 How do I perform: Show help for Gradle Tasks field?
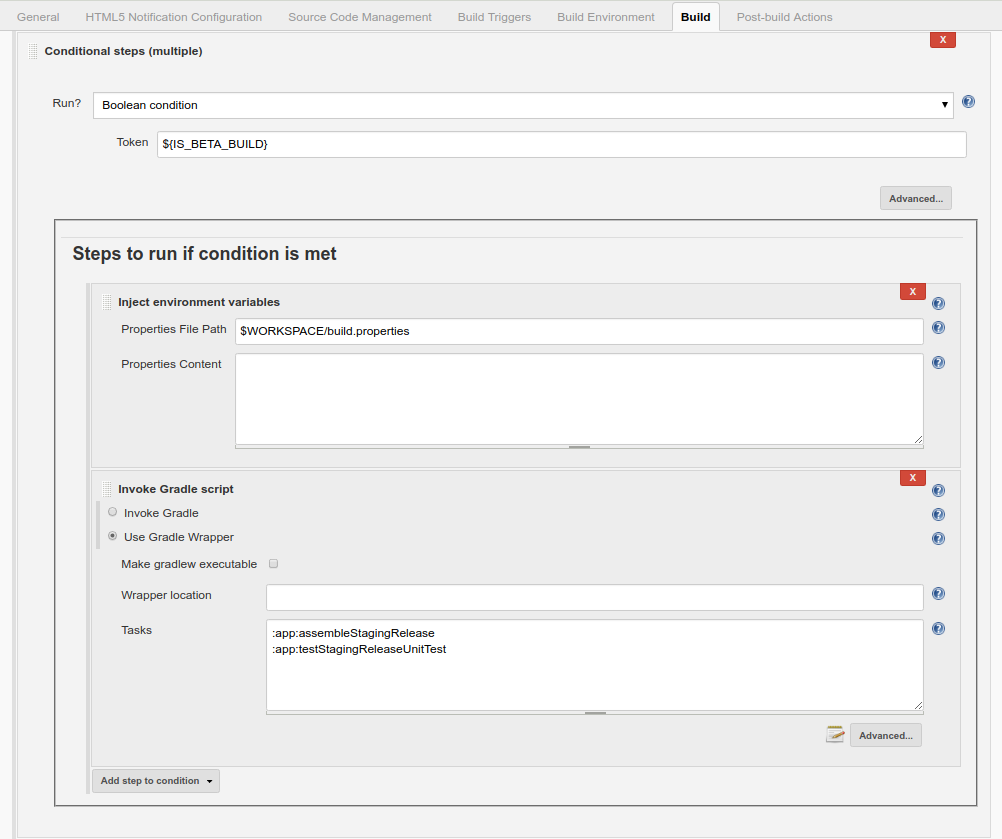[x=938, y=629]
